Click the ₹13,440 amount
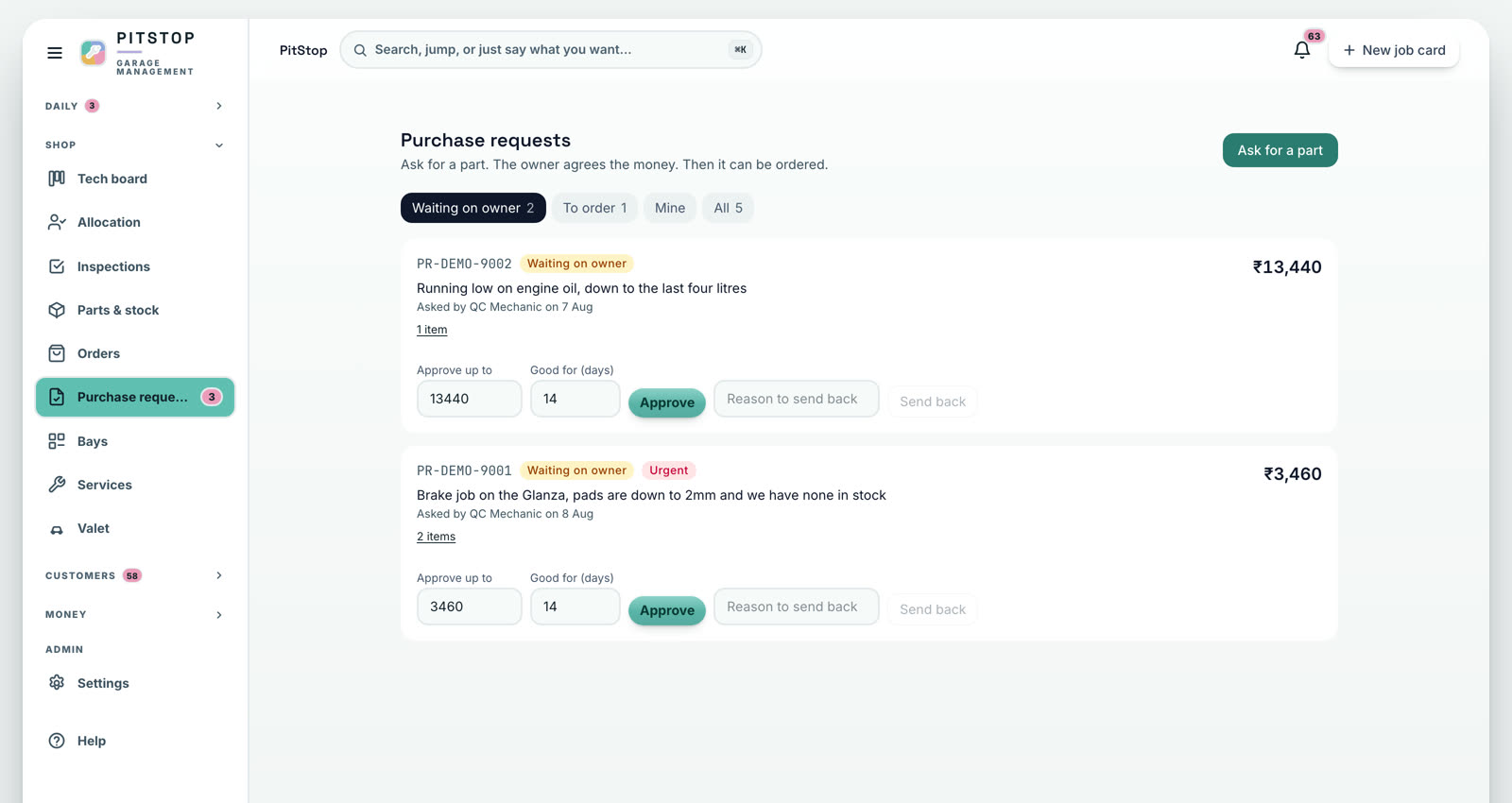1512x803 pixels. pos(1287,267)
